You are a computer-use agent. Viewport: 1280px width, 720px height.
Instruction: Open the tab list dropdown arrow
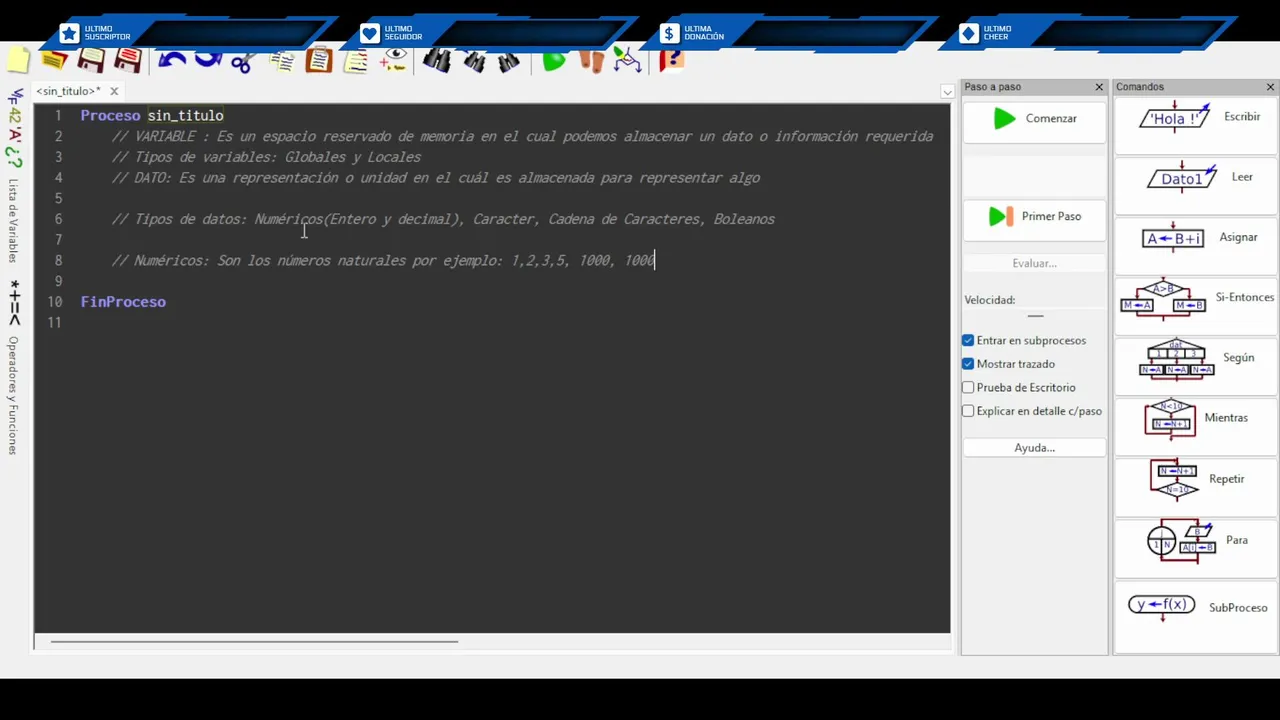coord(947,92)
